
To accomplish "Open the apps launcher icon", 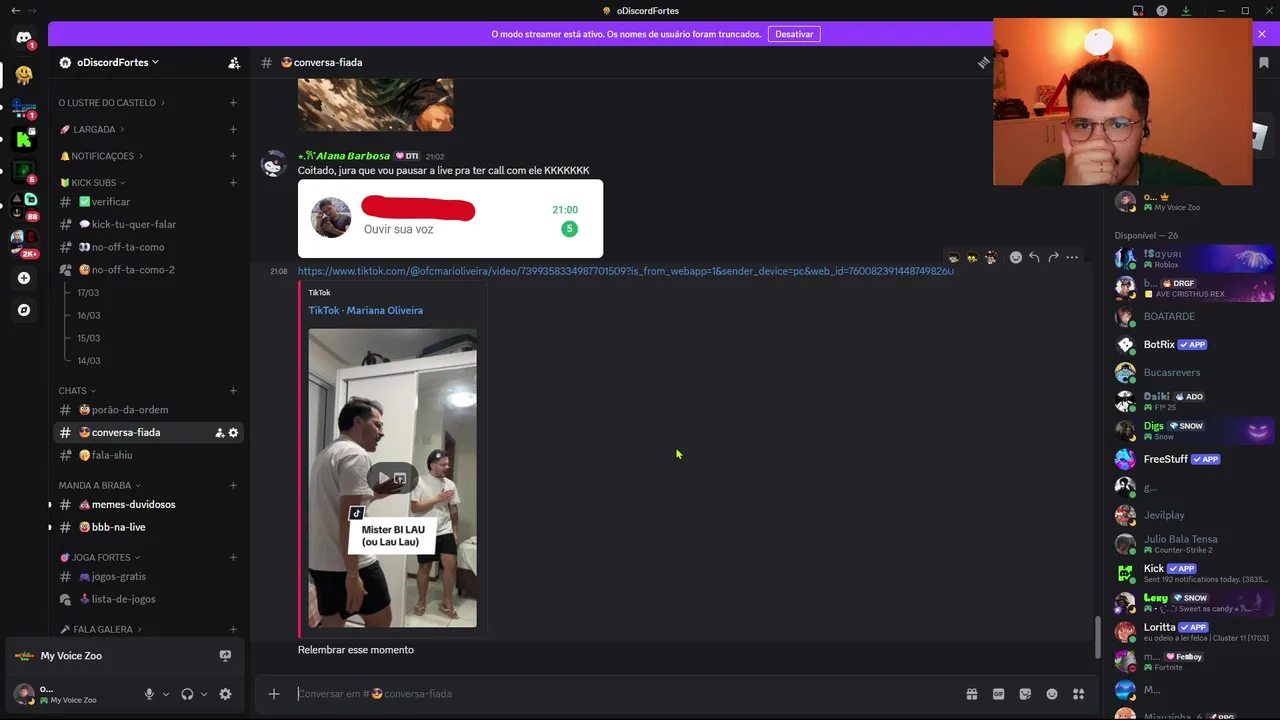I will [x=1078, y=694].
